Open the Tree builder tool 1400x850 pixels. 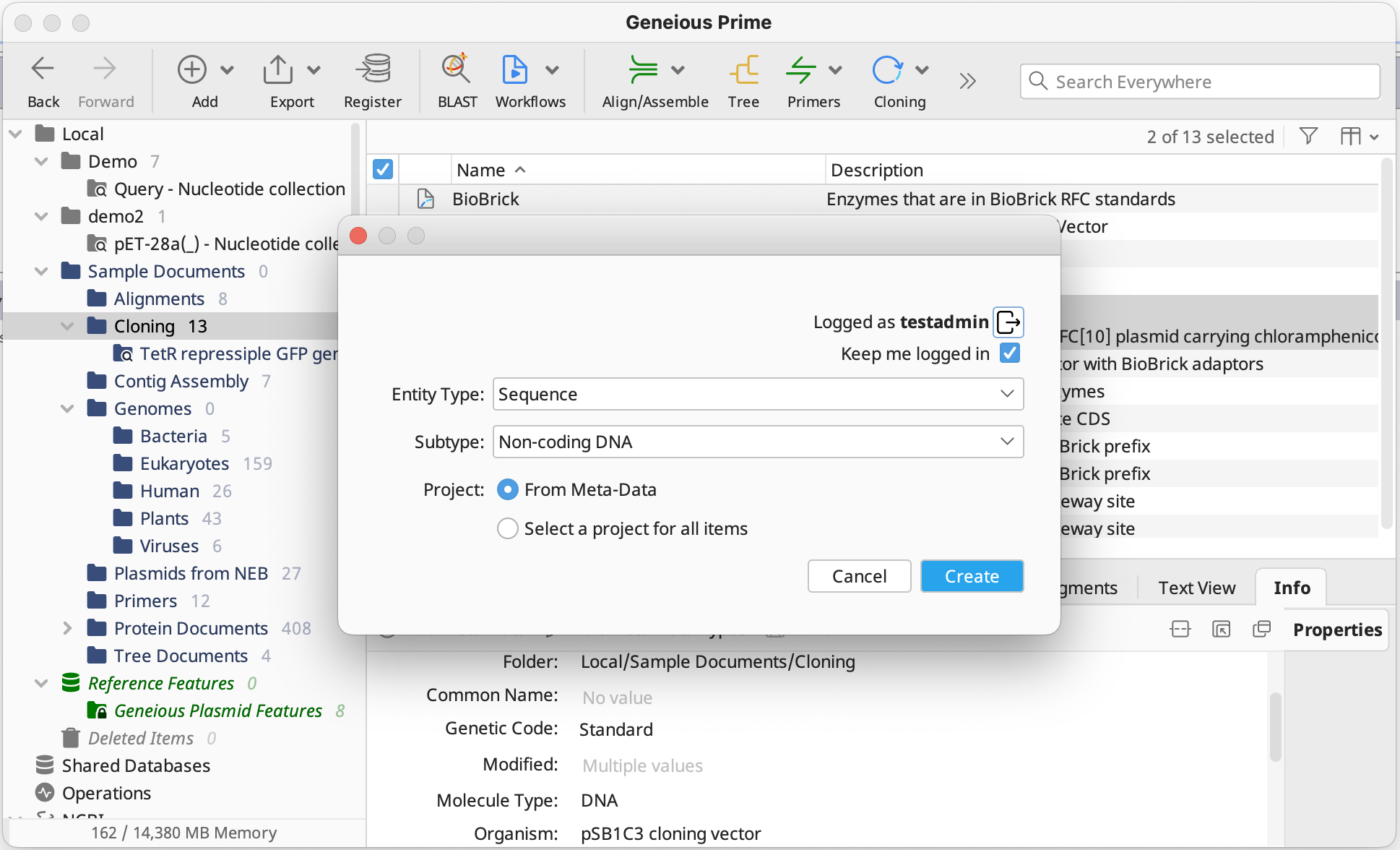tap(743, 71)
